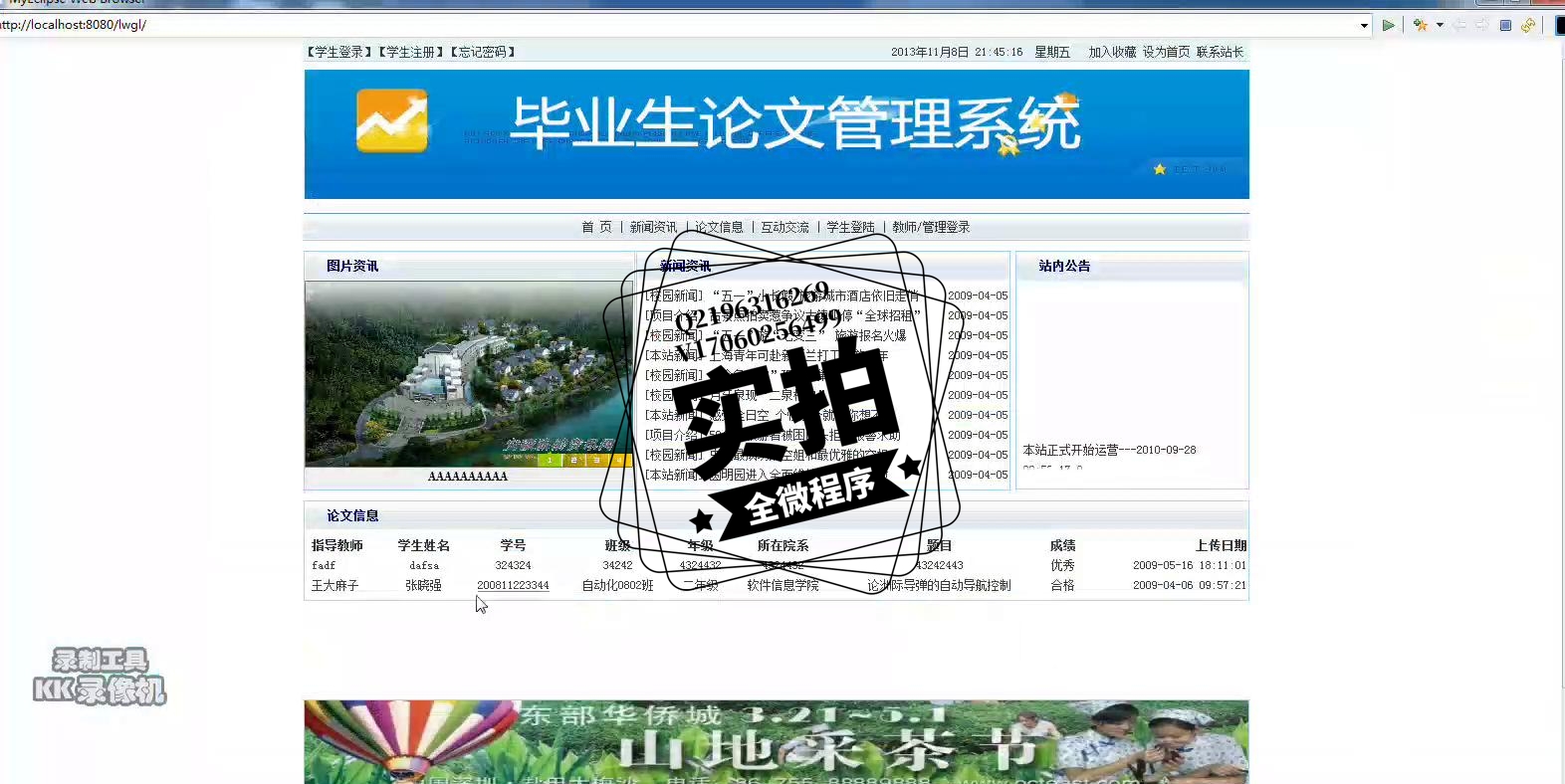Click the 上传日期 column header
This screenshot has width=1565, height=784.
coord(1221,545)
